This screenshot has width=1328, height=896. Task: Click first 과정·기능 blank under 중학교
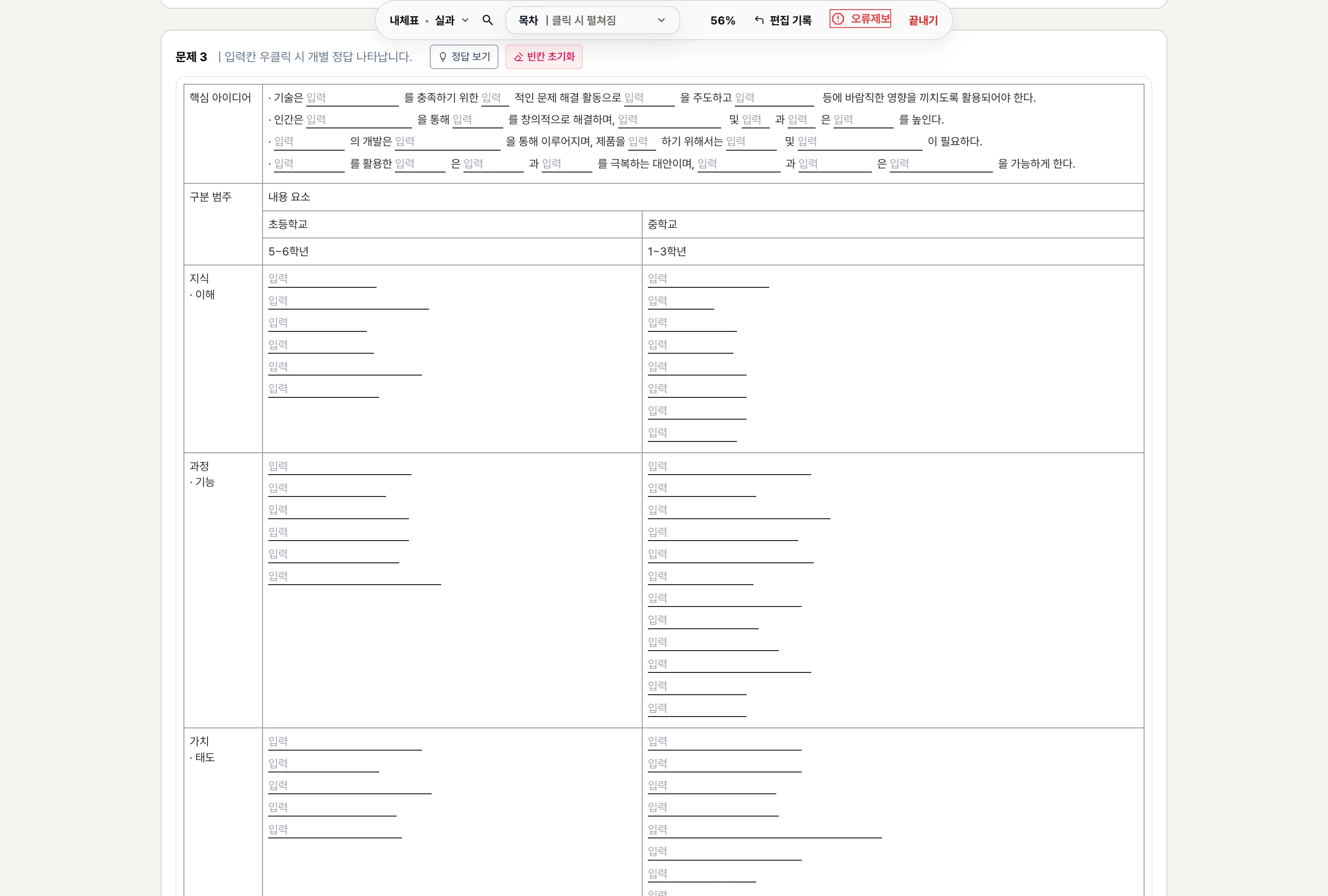pyautogui.click(x=729, y=467)
